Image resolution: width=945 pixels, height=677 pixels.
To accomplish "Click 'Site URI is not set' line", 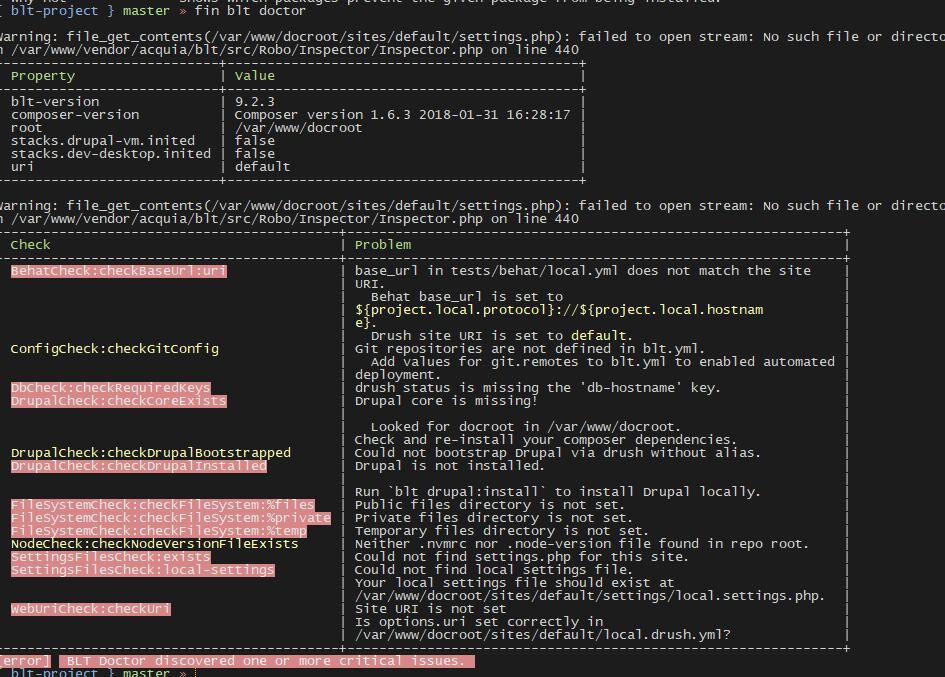I will (x=430, y=609).
